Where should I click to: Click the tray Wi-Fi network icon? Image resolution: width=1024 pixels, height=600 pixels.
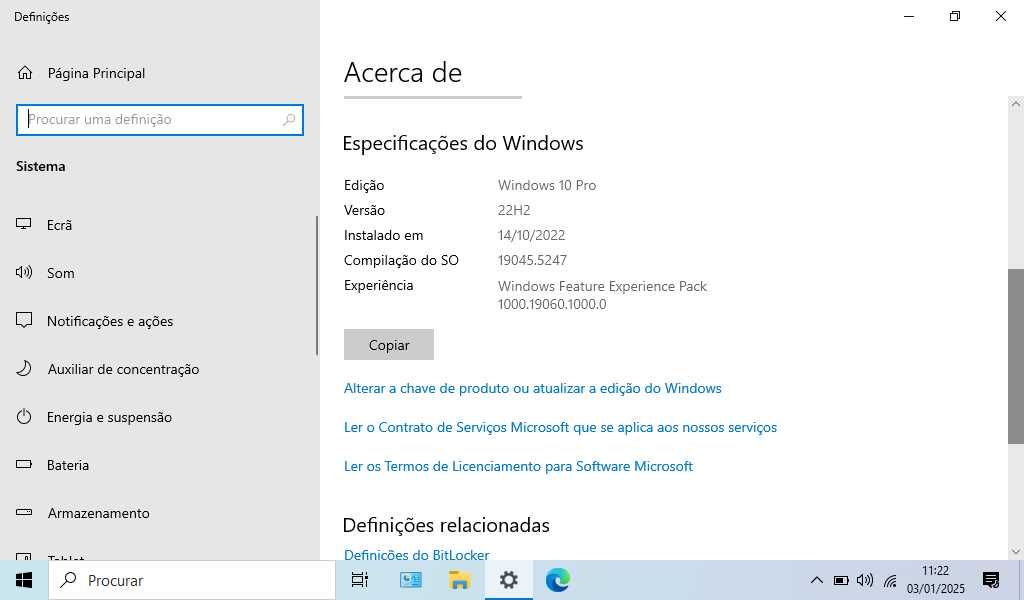pyautogui.click(x=889, y=580)
